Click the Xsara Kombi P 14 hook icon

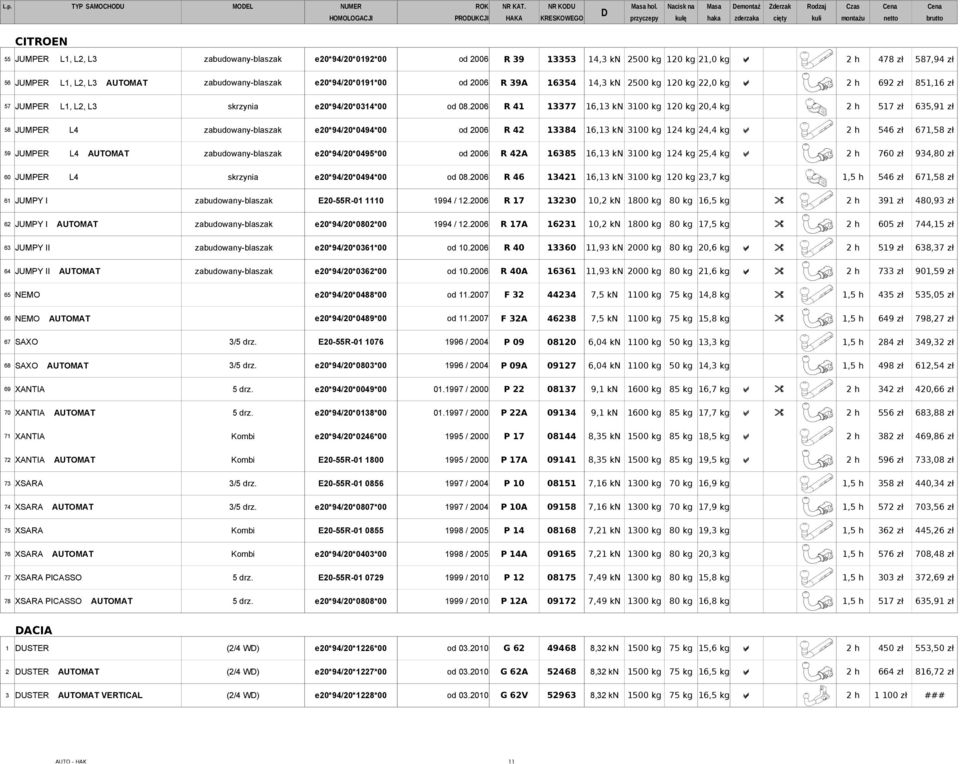coord(816,531)
